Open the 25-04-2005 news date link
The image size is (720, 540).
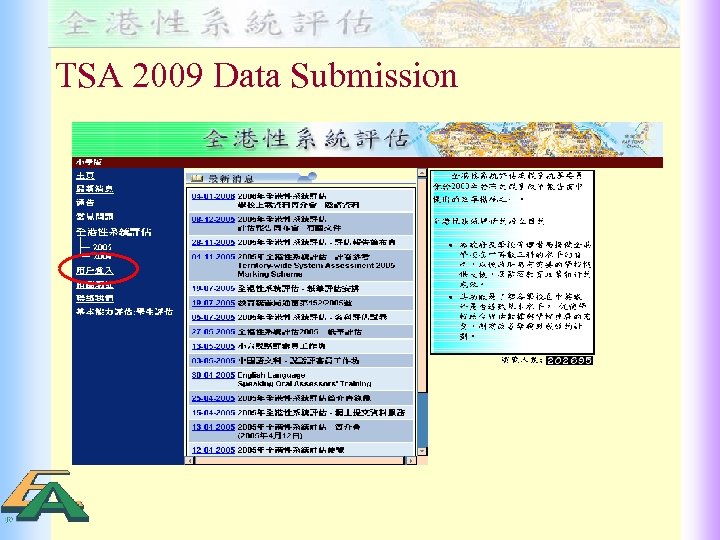(x=213, y=398)
